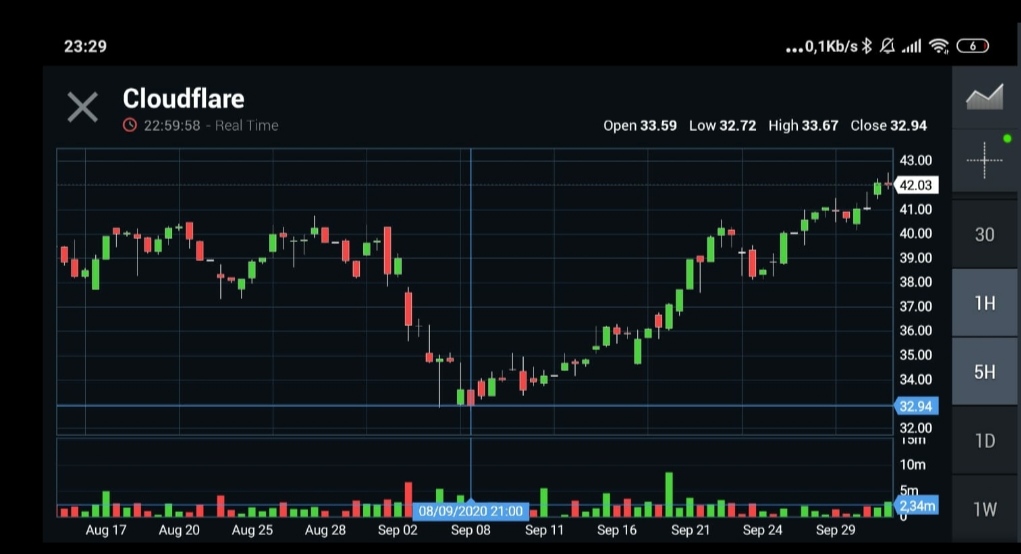Select the 30 minute interval

tap(984, 234)
